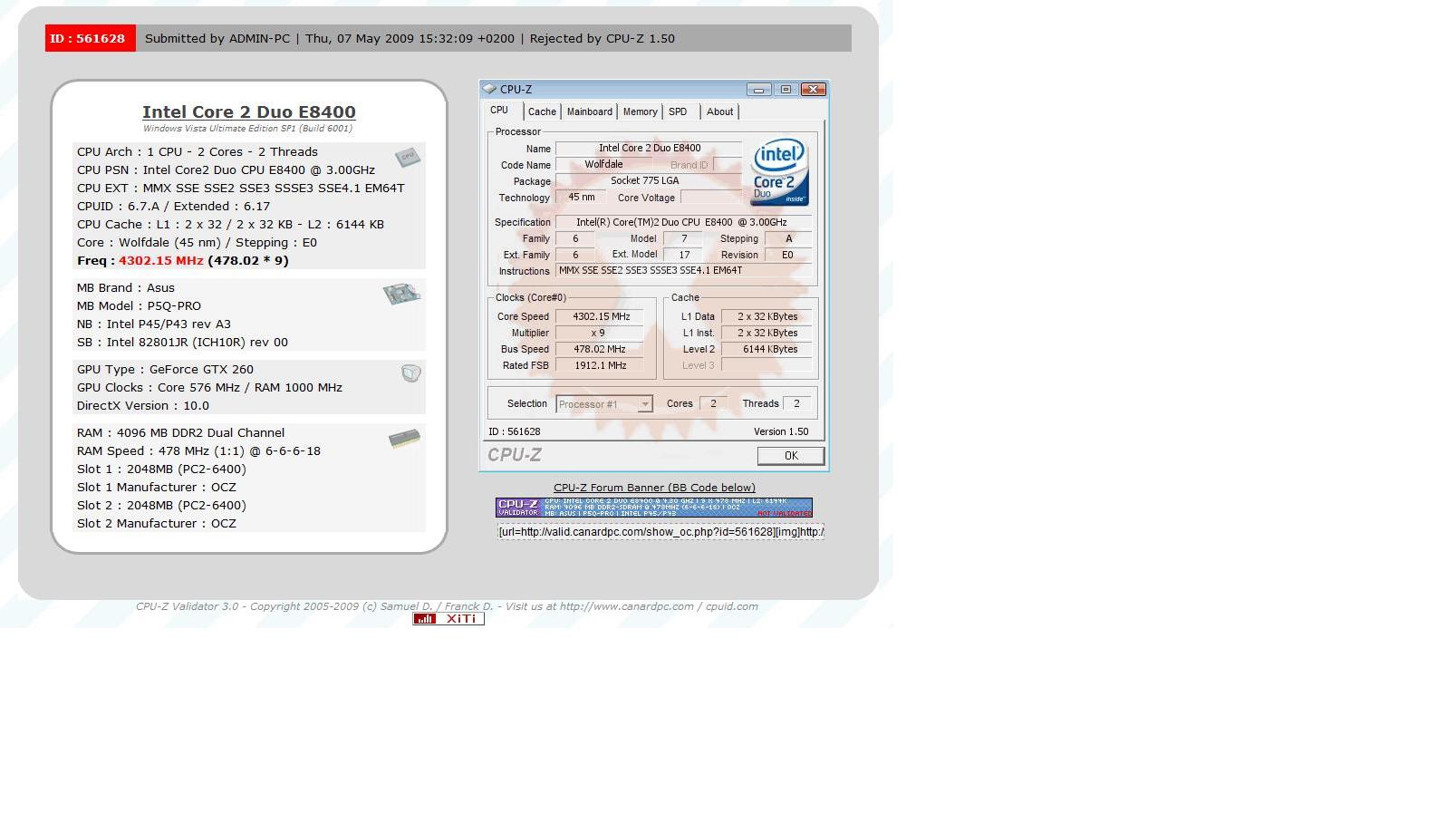Image resolution: width=1456 pixels, height=813 pixels.
Task: Click the Intel Core 2 Duo logo
Action: click(x=779, y=172)
